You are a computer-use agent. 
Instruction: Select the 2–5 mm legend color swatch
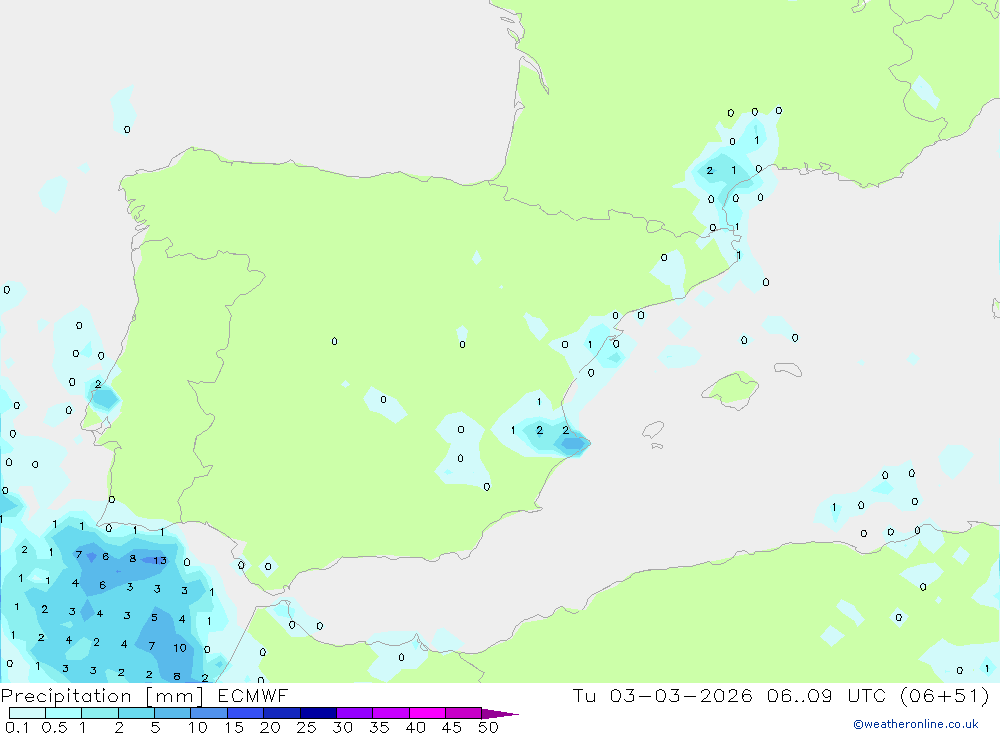(x=136, y=713)
